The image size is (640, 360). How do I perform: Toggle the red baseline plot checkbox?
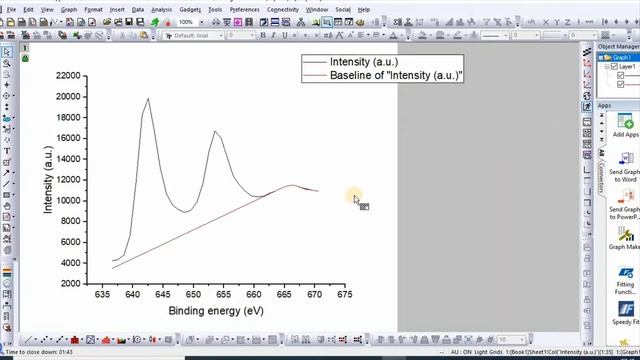click(x=621, y=84)
